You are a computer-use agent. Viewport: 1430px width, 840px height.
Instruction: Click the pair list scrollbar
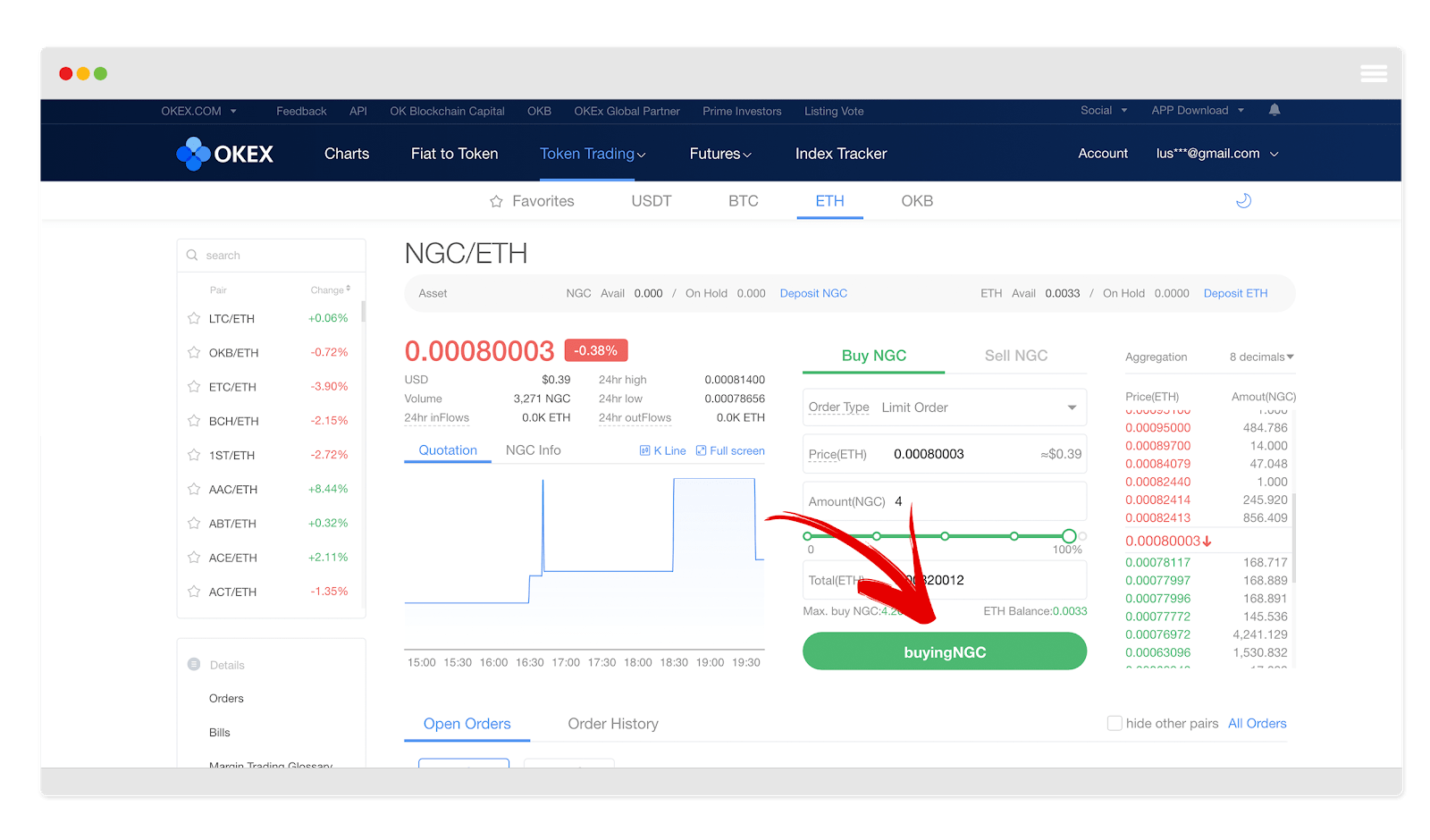tap(363, 311)
